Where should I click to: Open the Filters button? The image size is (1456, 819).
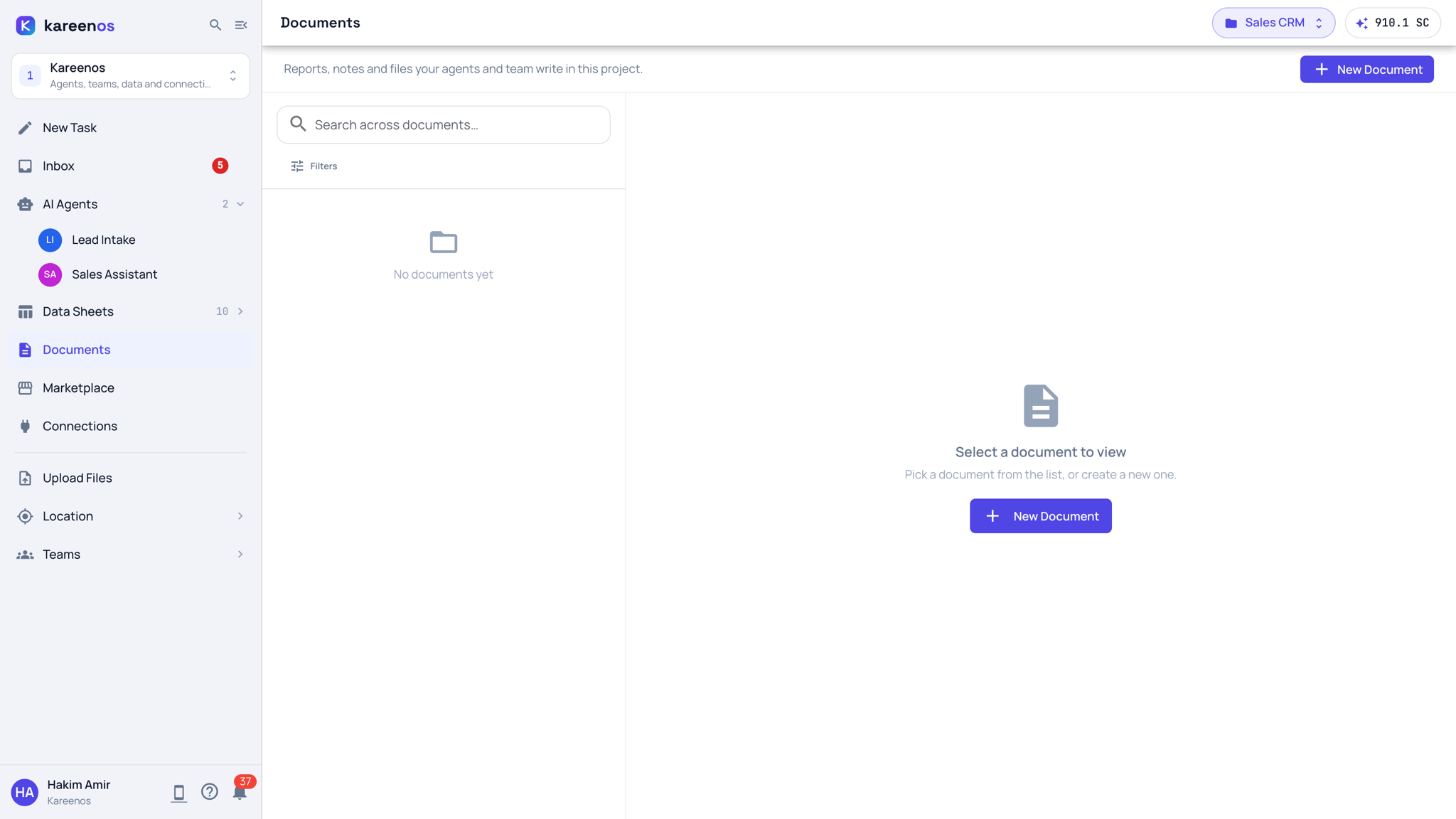[314, 166]
